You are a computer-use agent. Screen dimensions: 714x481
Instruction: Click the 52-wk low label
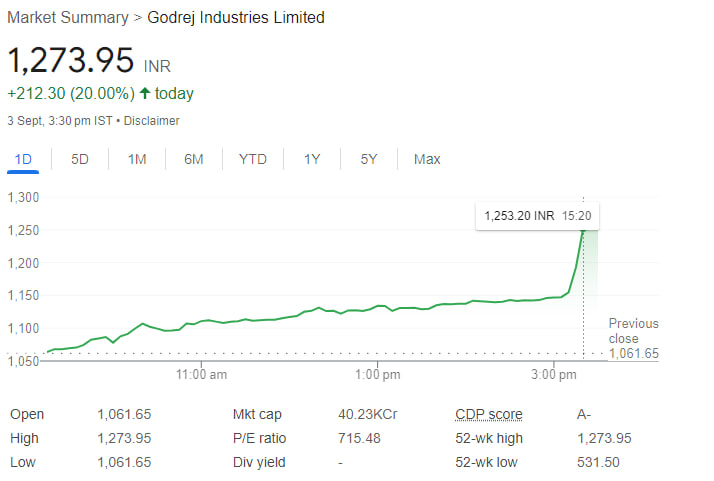click(486, 462)
